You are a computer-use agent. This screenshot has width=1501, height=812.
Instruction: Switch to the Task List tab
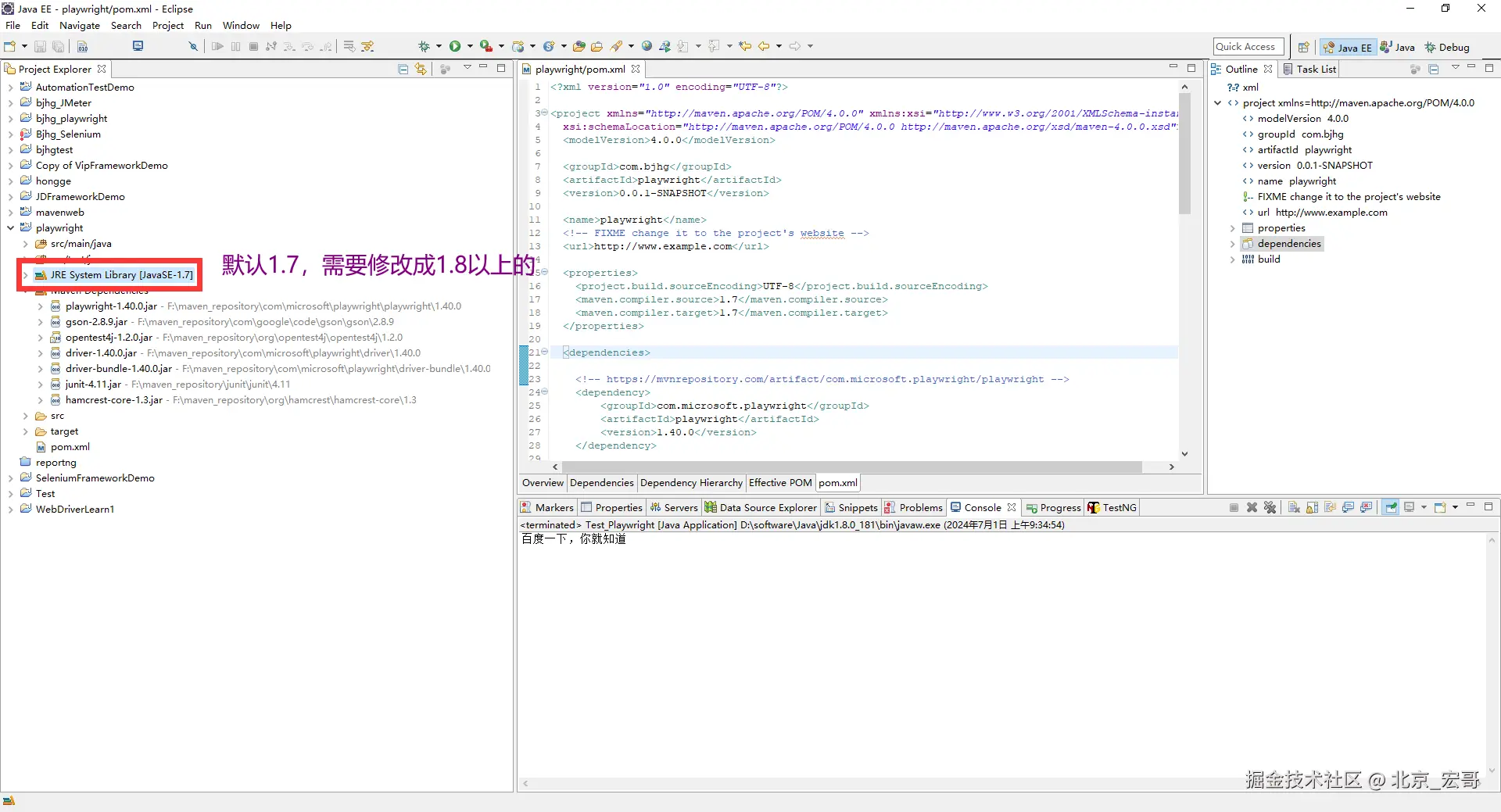click(x=1310, y=69)
